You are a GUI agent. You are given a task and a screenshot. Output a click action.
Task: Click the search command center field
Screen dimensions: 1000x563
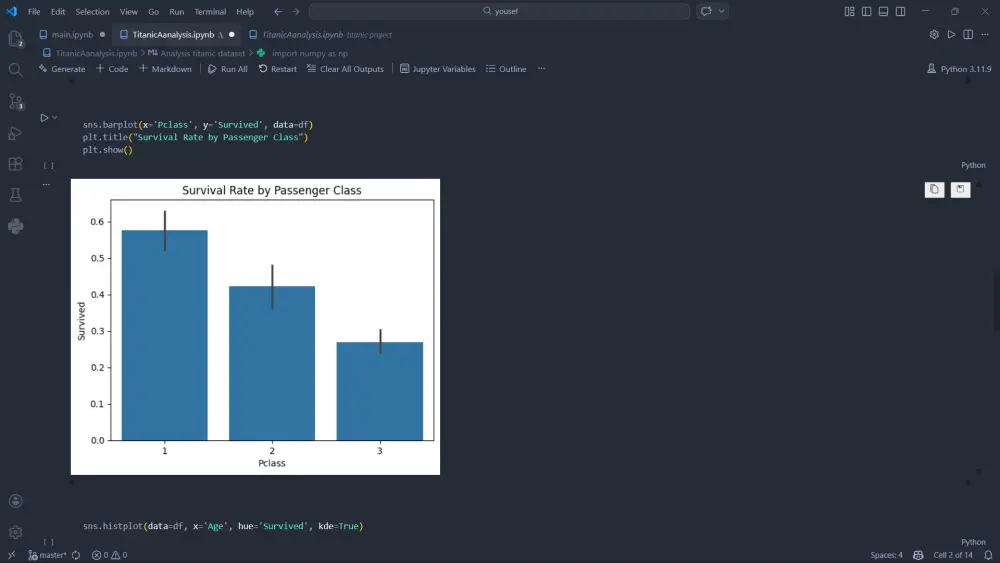tap(499, 11)
